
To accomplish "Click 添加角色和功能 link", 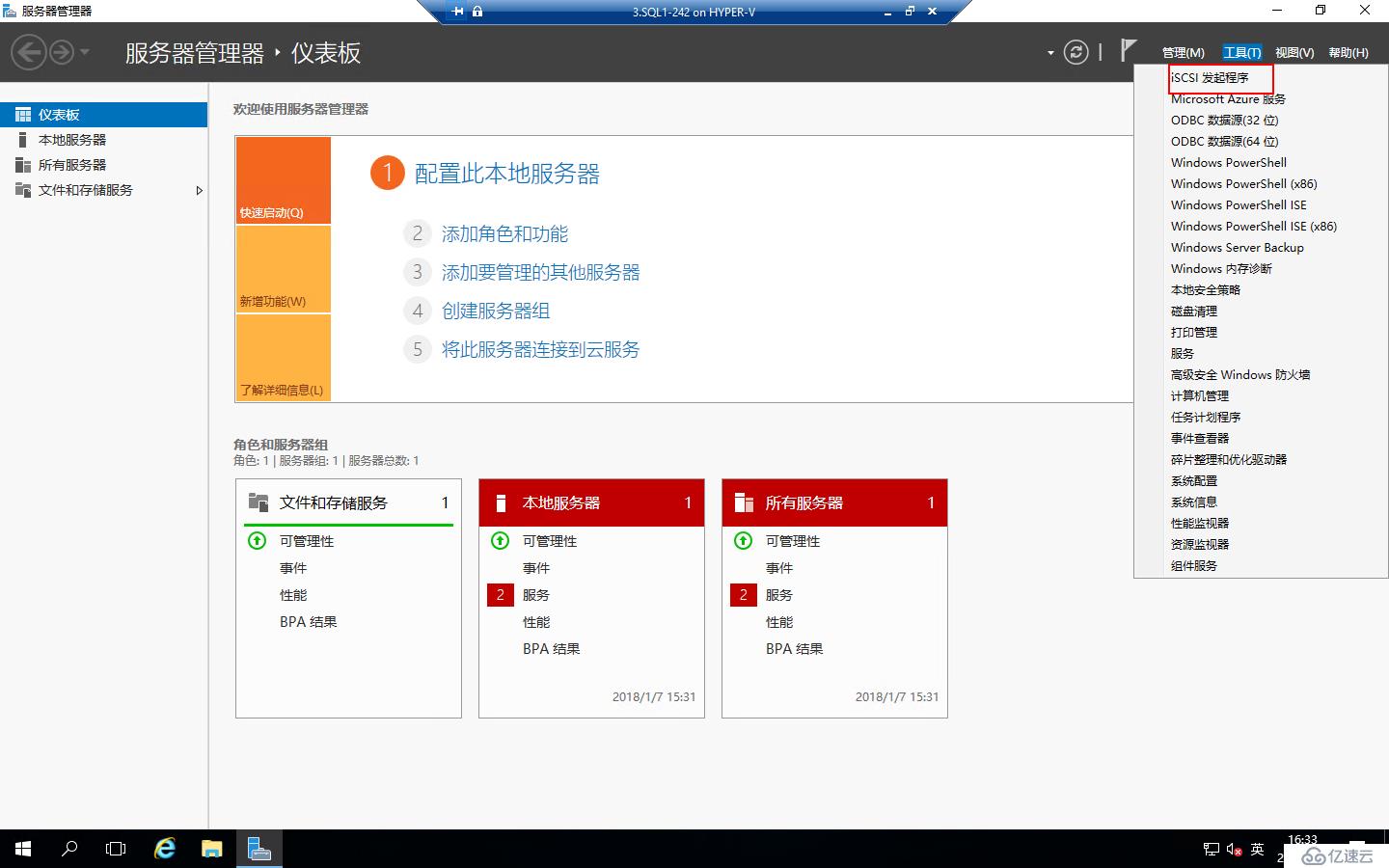I will click(504, 233).
